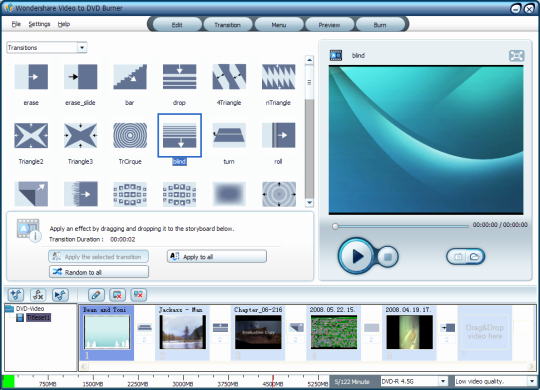
Task: Select the 2008.04.19.17 clip thumbnail
Action: coord(409,332)
